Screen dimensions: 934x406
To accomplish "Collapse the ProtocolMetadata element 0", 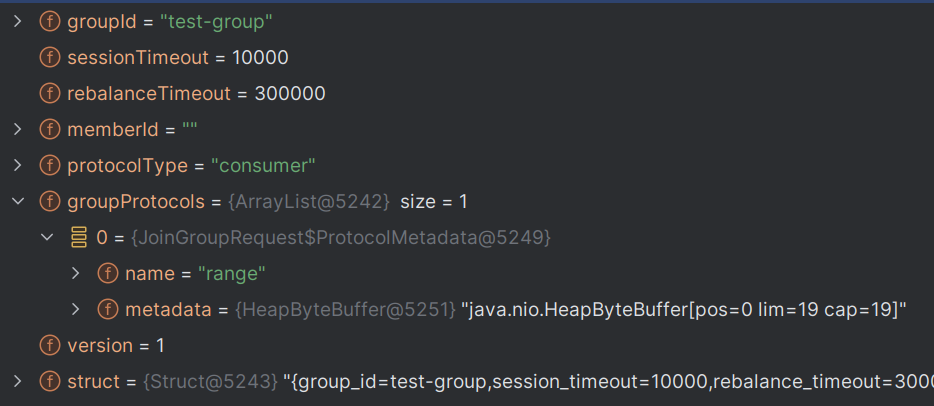I will pyautogui.click(x=46, y=238).
